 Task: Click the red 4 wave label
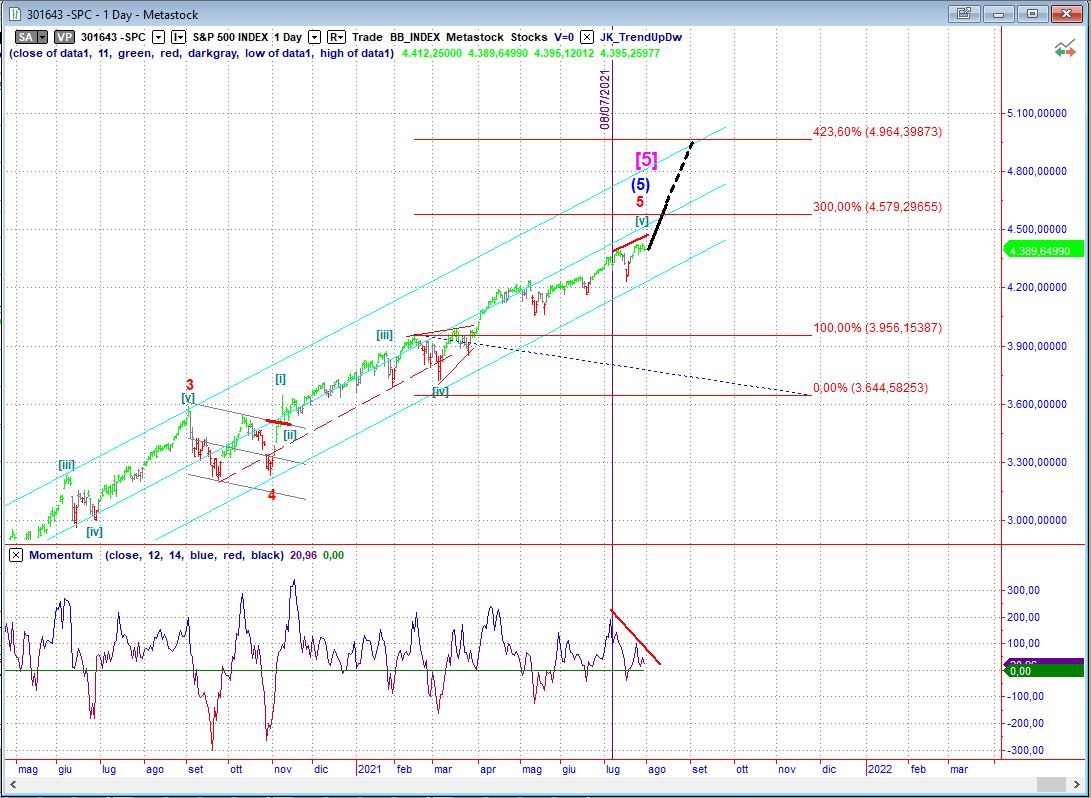272,495
